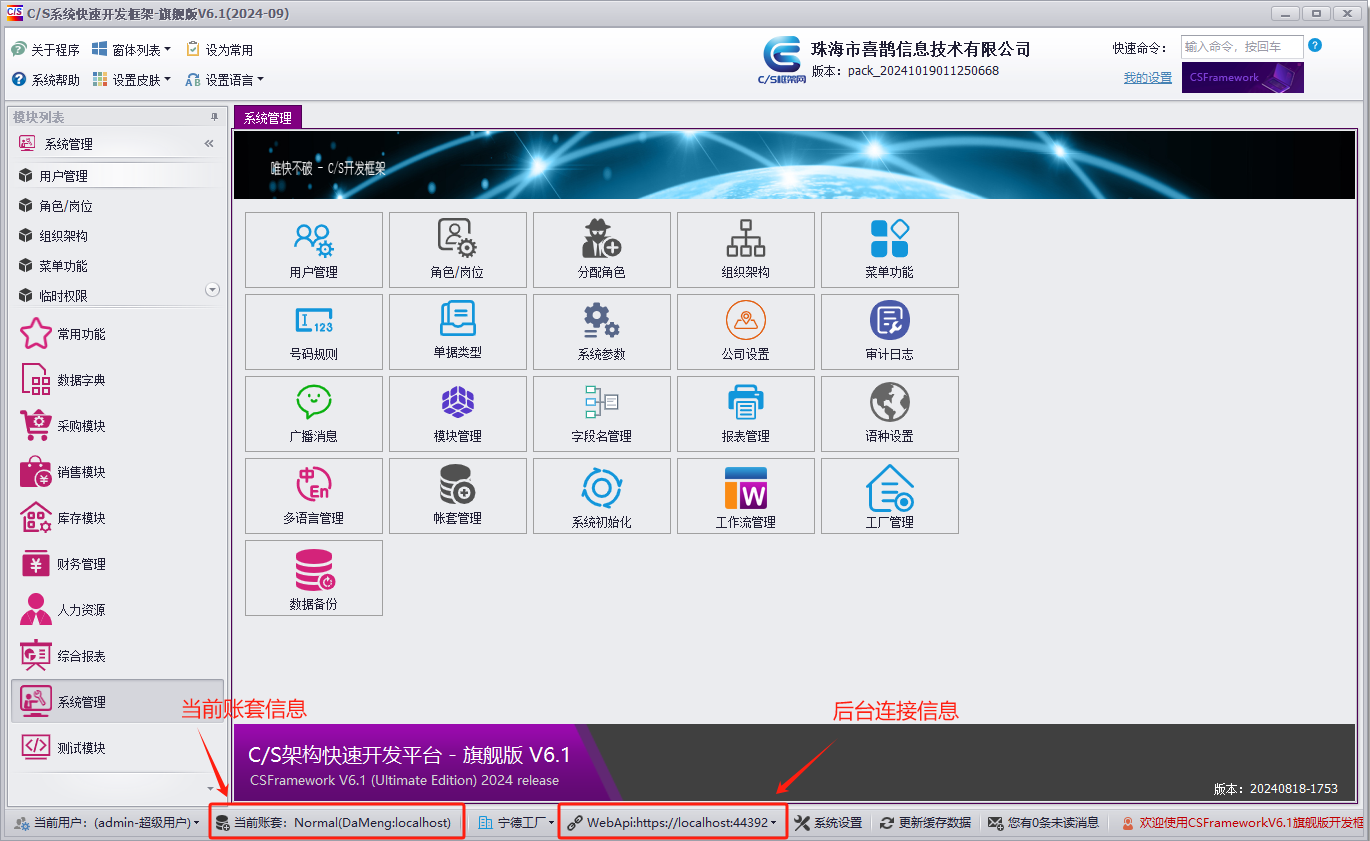
Task: Switch to the 系统管理 tab
Action: pyautogui.click(x=267, y=117)
